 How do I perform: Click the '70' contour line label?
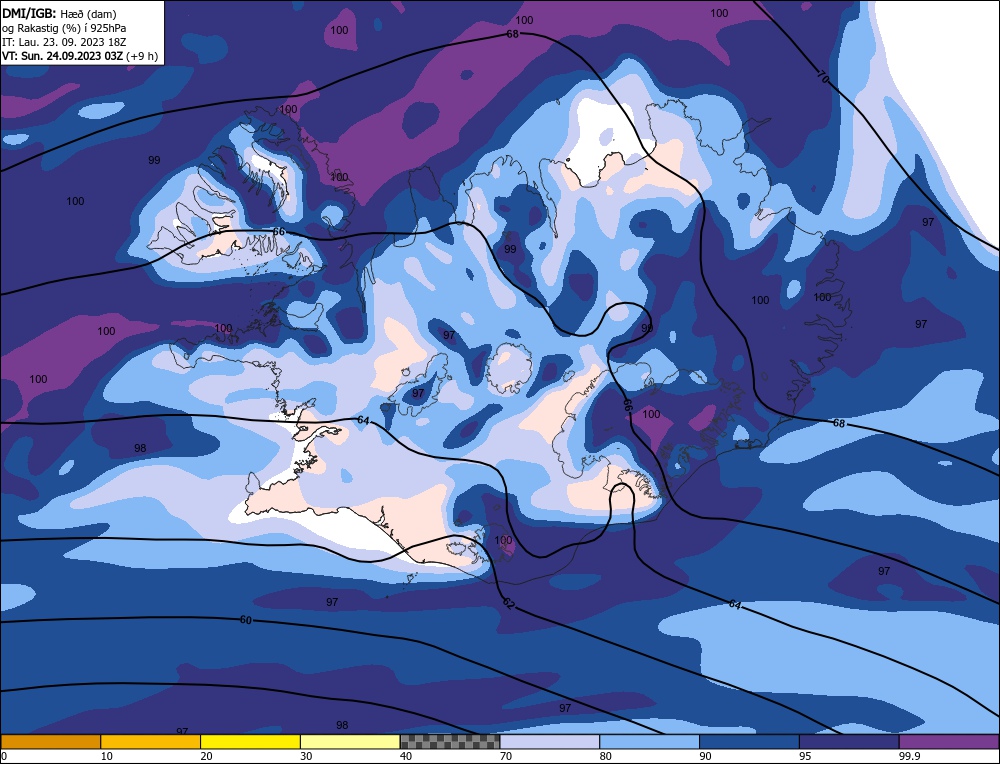point(823,78)
